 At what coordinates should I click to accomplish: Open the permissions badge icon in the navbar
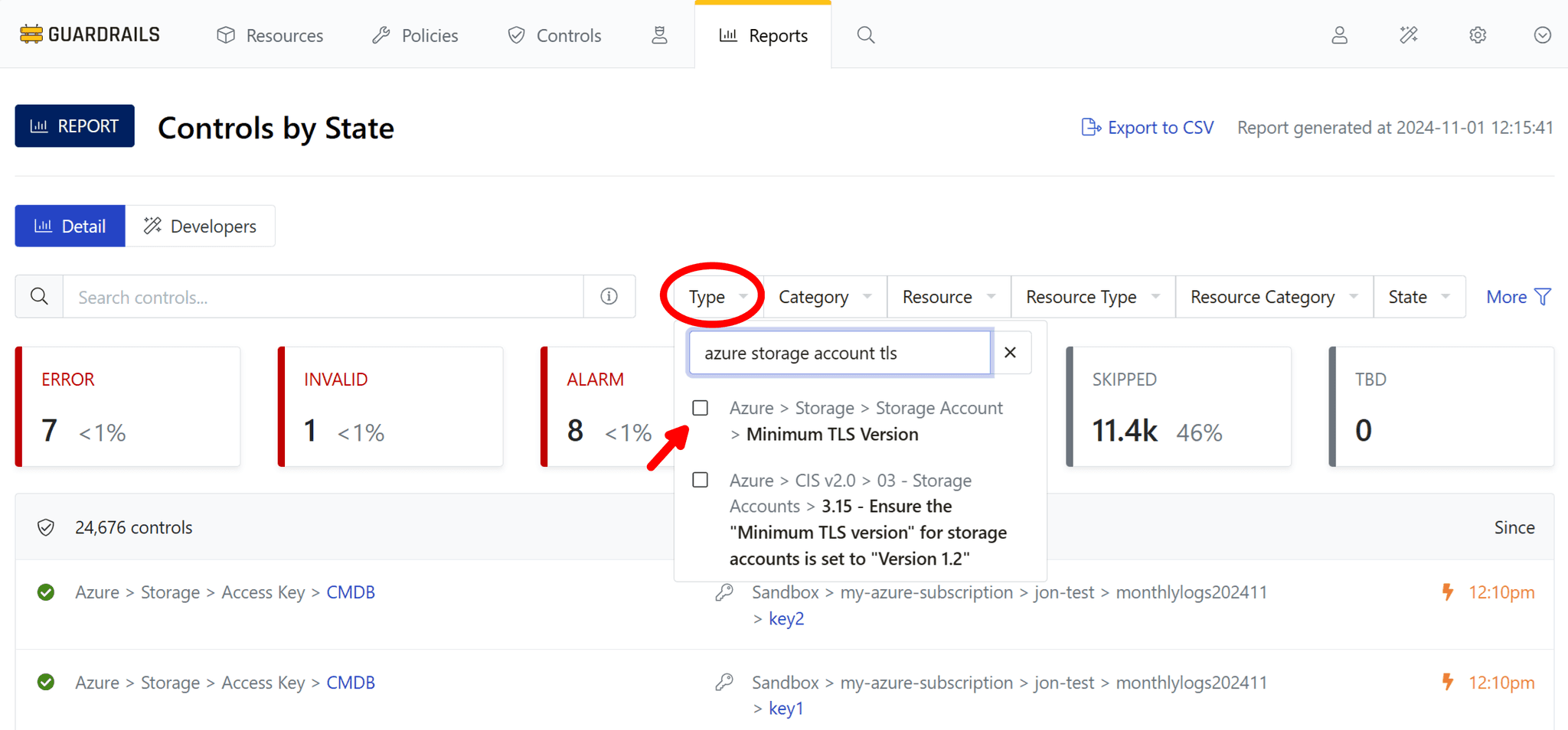pyautogui.click(x=659, y=35)
